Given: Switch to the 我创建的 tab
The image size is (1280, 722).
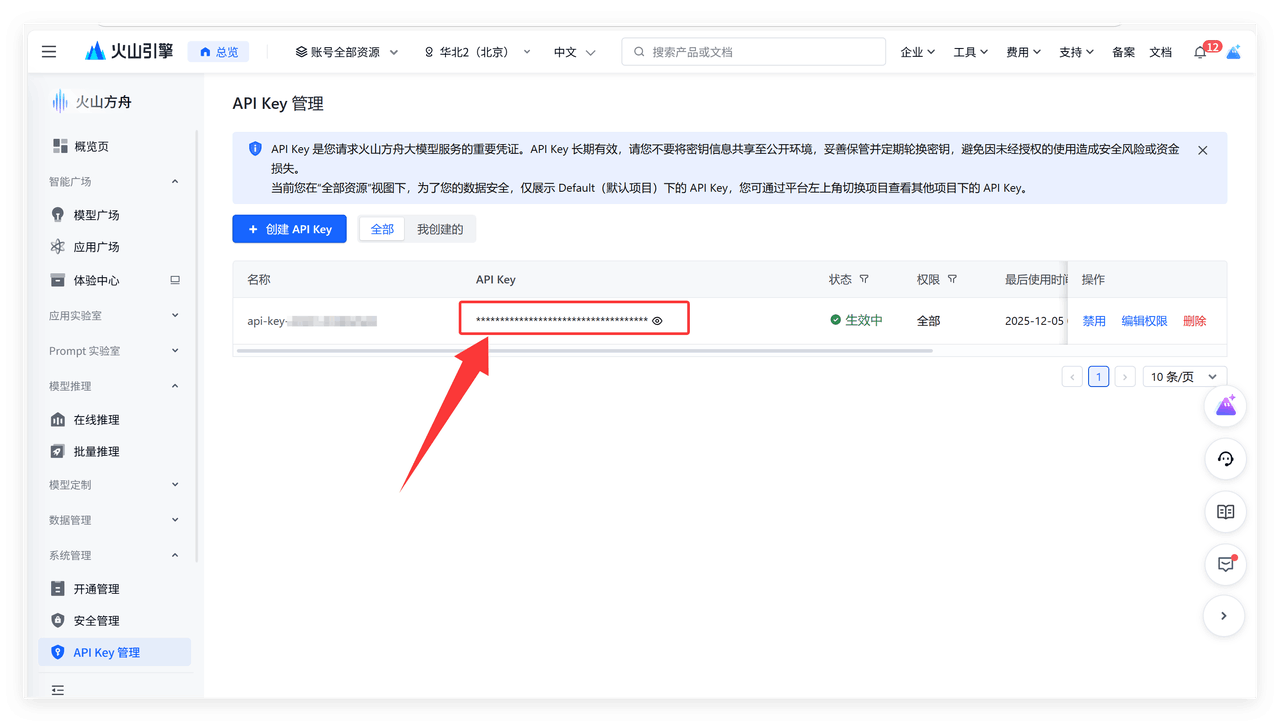Looking at the screenshot, I should tap(440, 229).
